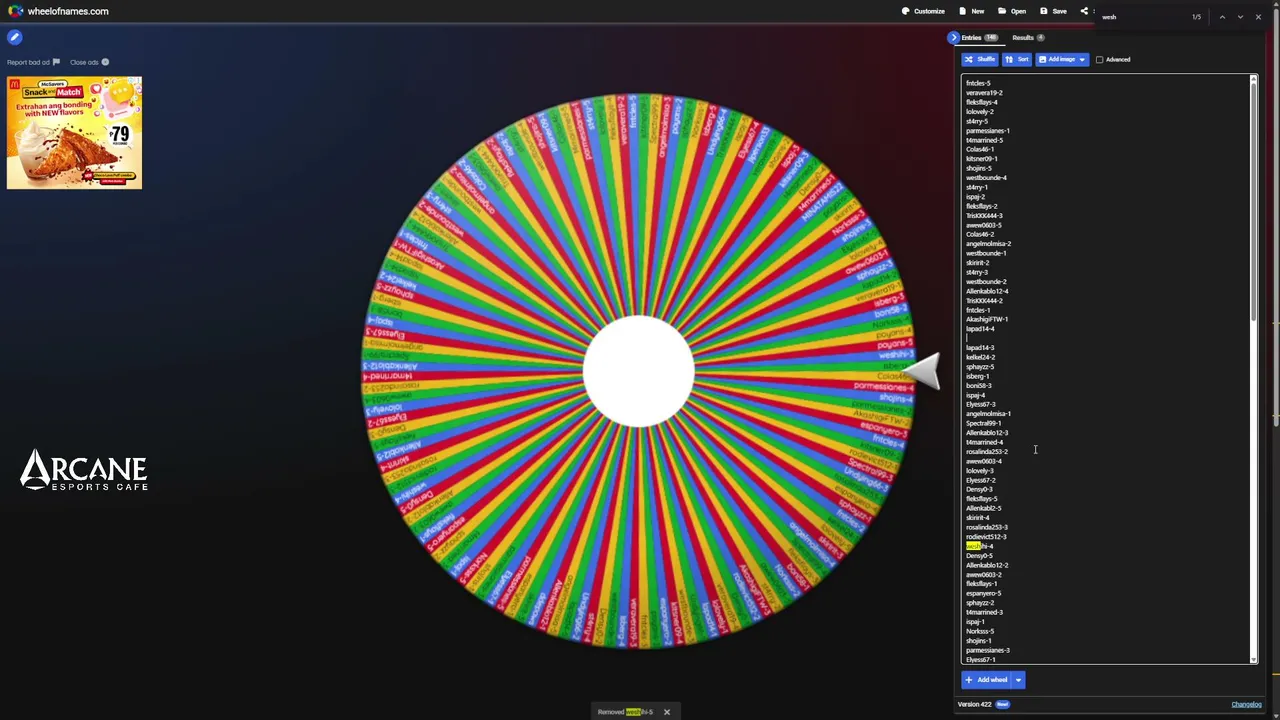This screenshot has height=720, width=1280.
Task: Close the find-in-page bar
Action: click(1258, 17)
